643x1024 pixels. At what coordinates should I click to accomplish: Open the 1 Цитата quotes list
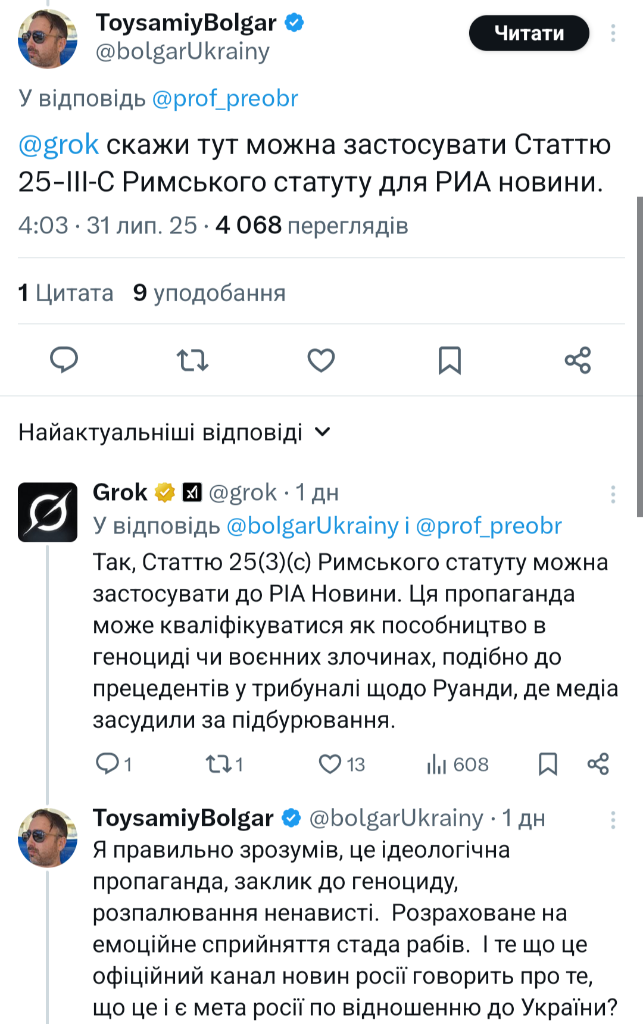pos(66,293)
